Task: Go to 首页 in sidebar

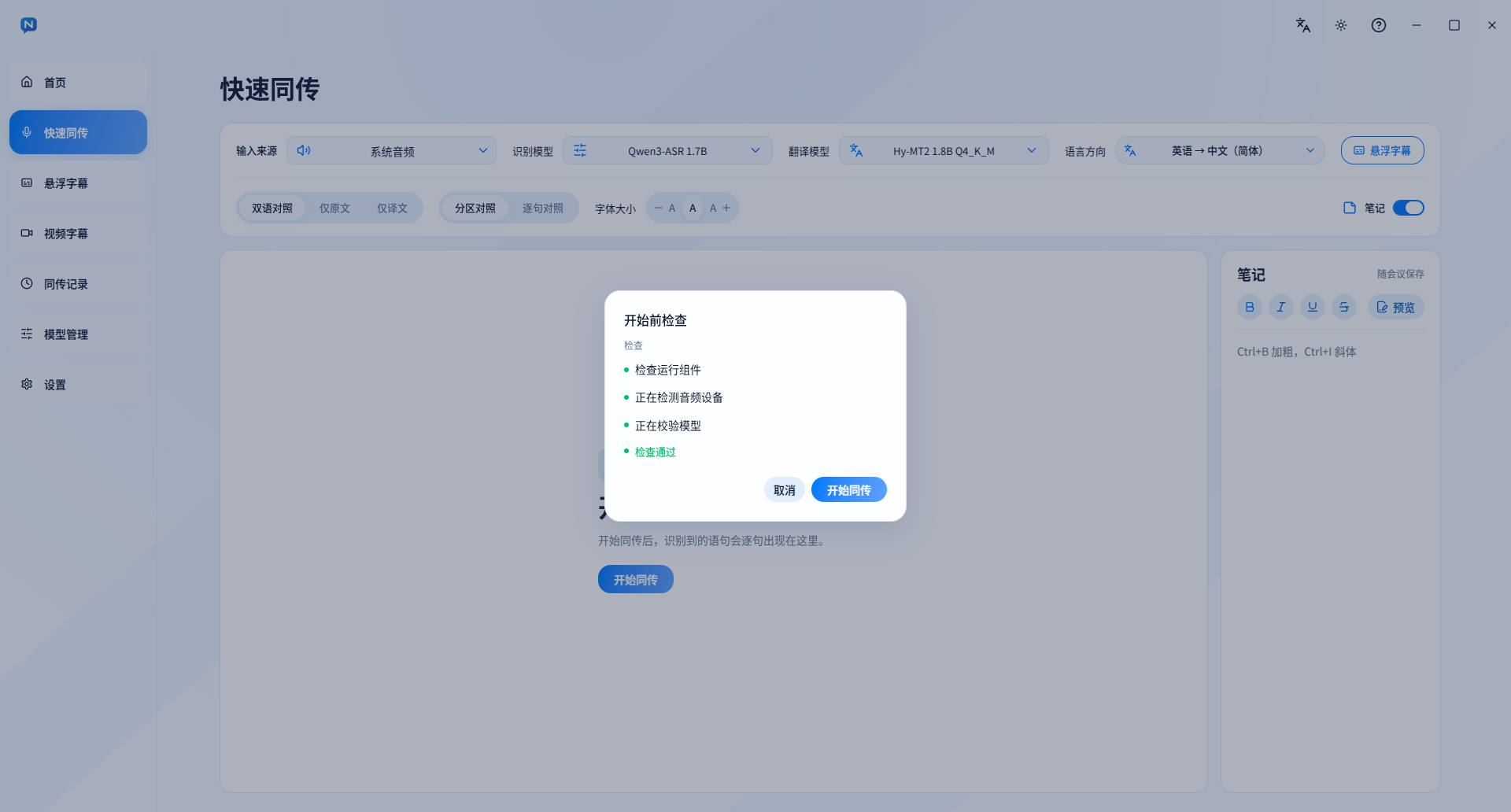Action: [78, 82]
